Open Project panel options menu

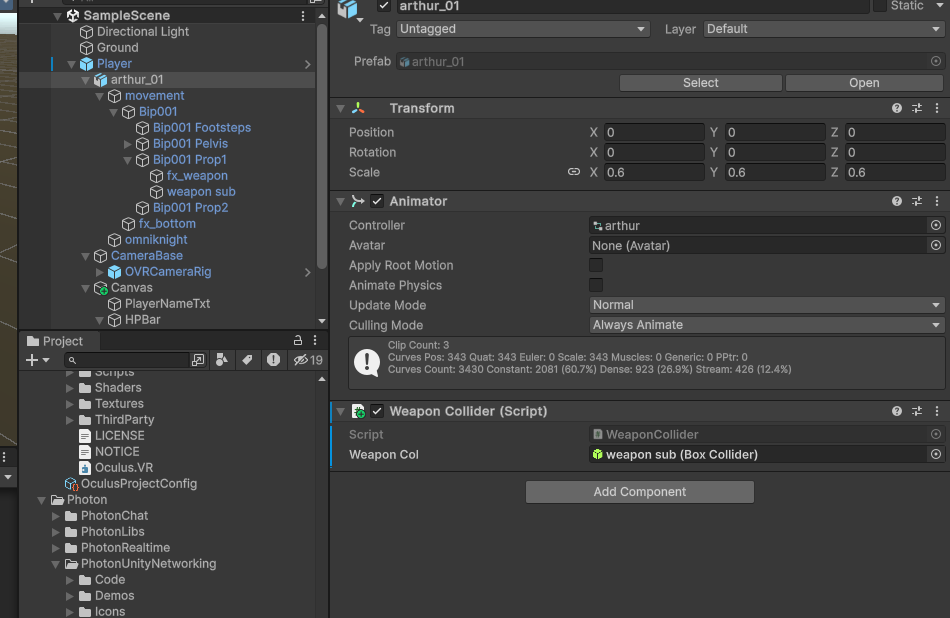click(315, 341)
